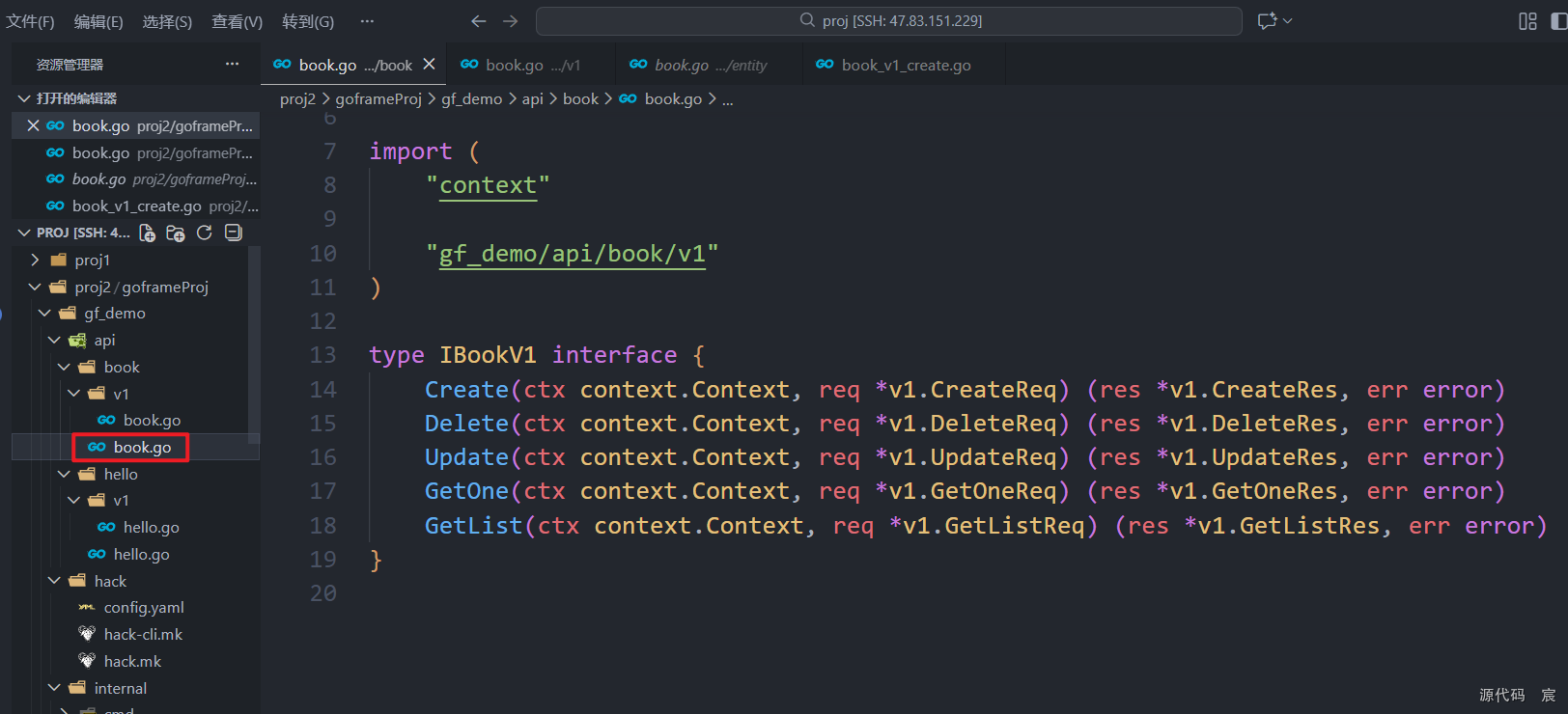The width and height of the screenshot is (1568, 714).
Task: Open the View (查看) menu
Action: coord(237,21)
